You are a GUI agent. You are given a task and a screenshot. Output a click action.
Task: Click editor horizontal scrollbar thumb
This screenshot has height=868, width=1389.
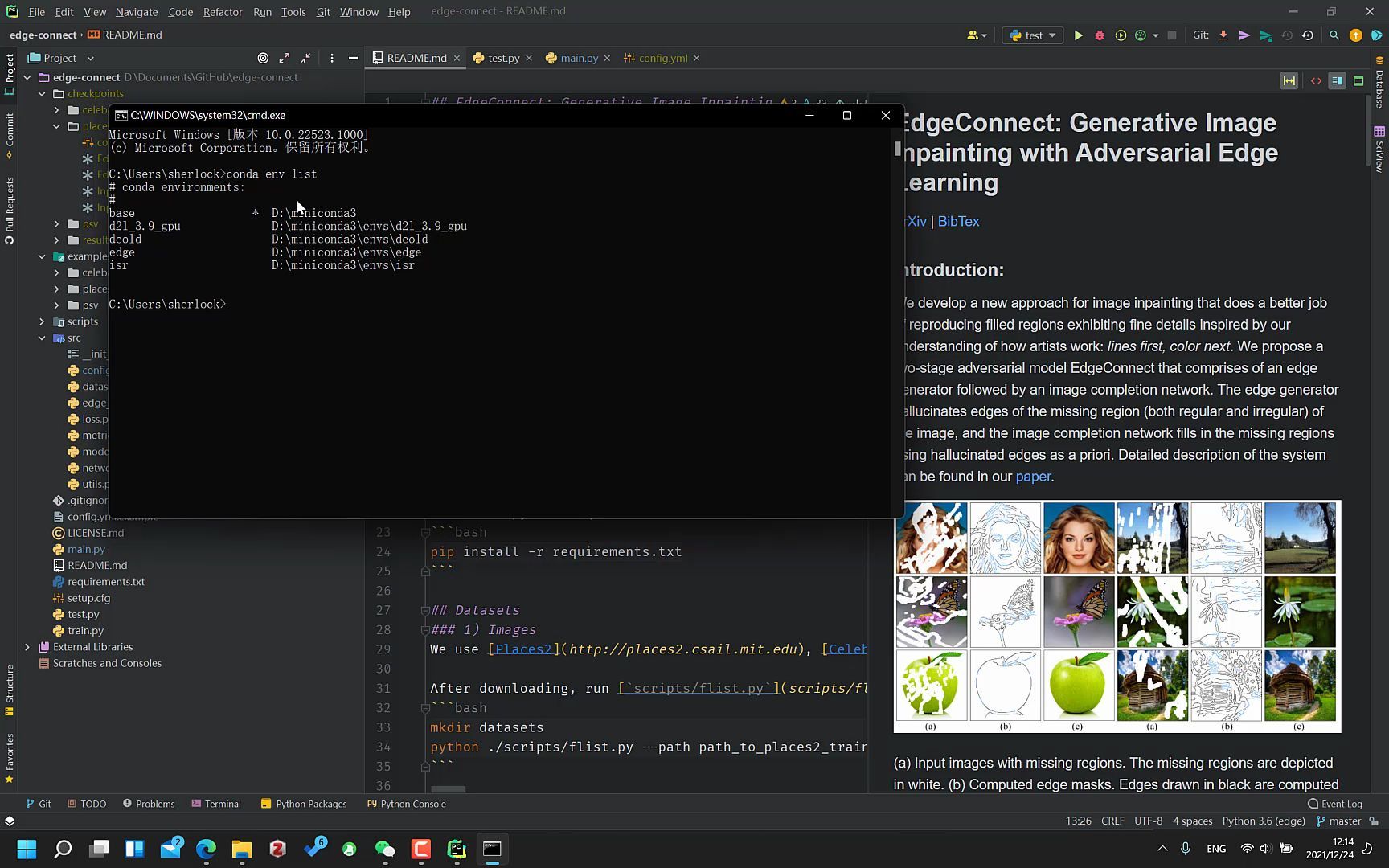[x=448, y=789]
